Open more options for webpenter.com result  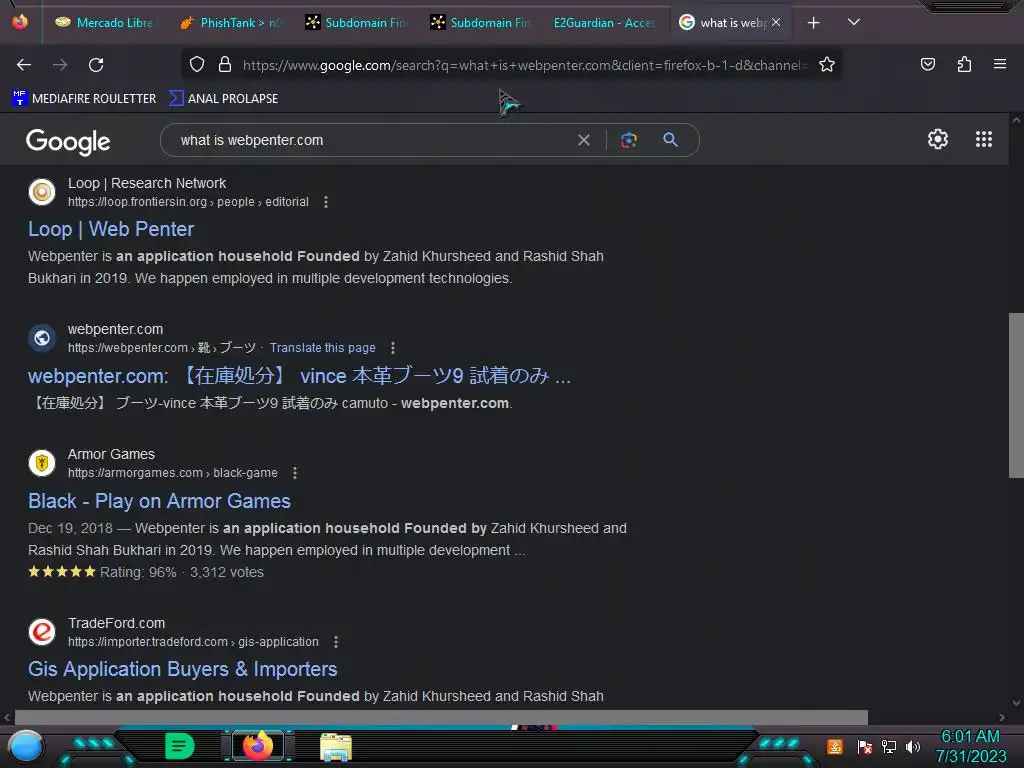[x=392, y=348]
